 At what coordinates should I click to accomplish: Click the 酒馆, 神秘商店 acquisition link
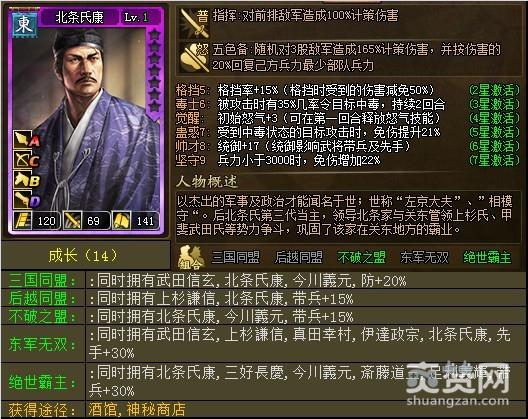click(137, 410)
